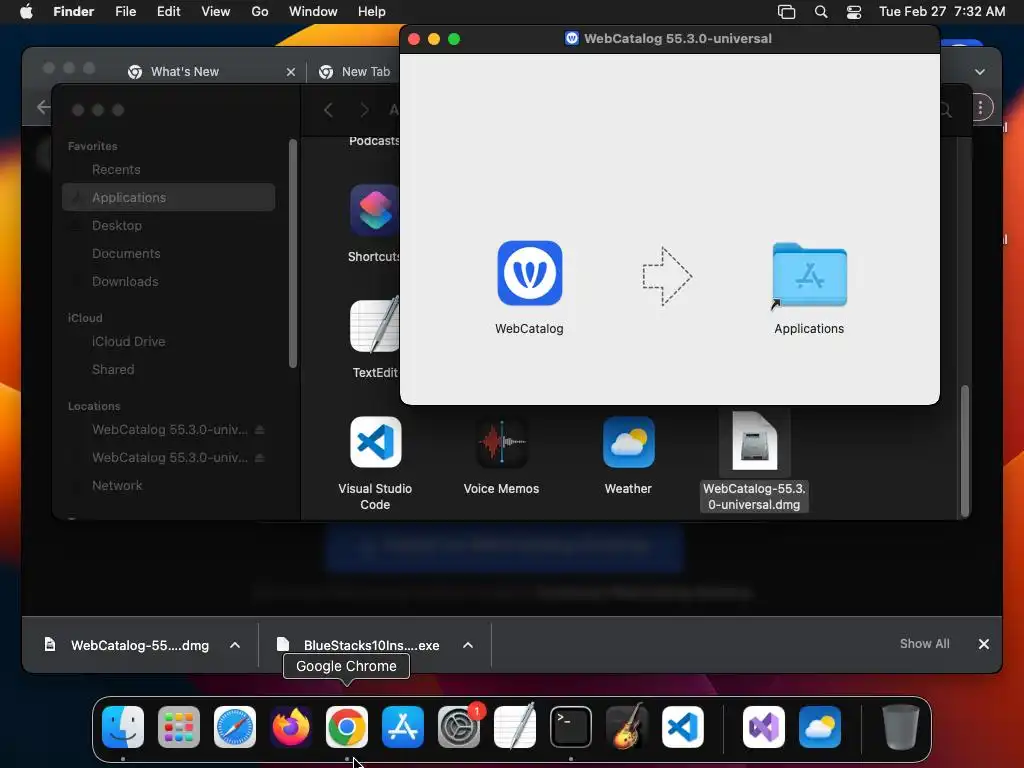
Task: Open the Edit menu
Action: click(x=168, y=12)
